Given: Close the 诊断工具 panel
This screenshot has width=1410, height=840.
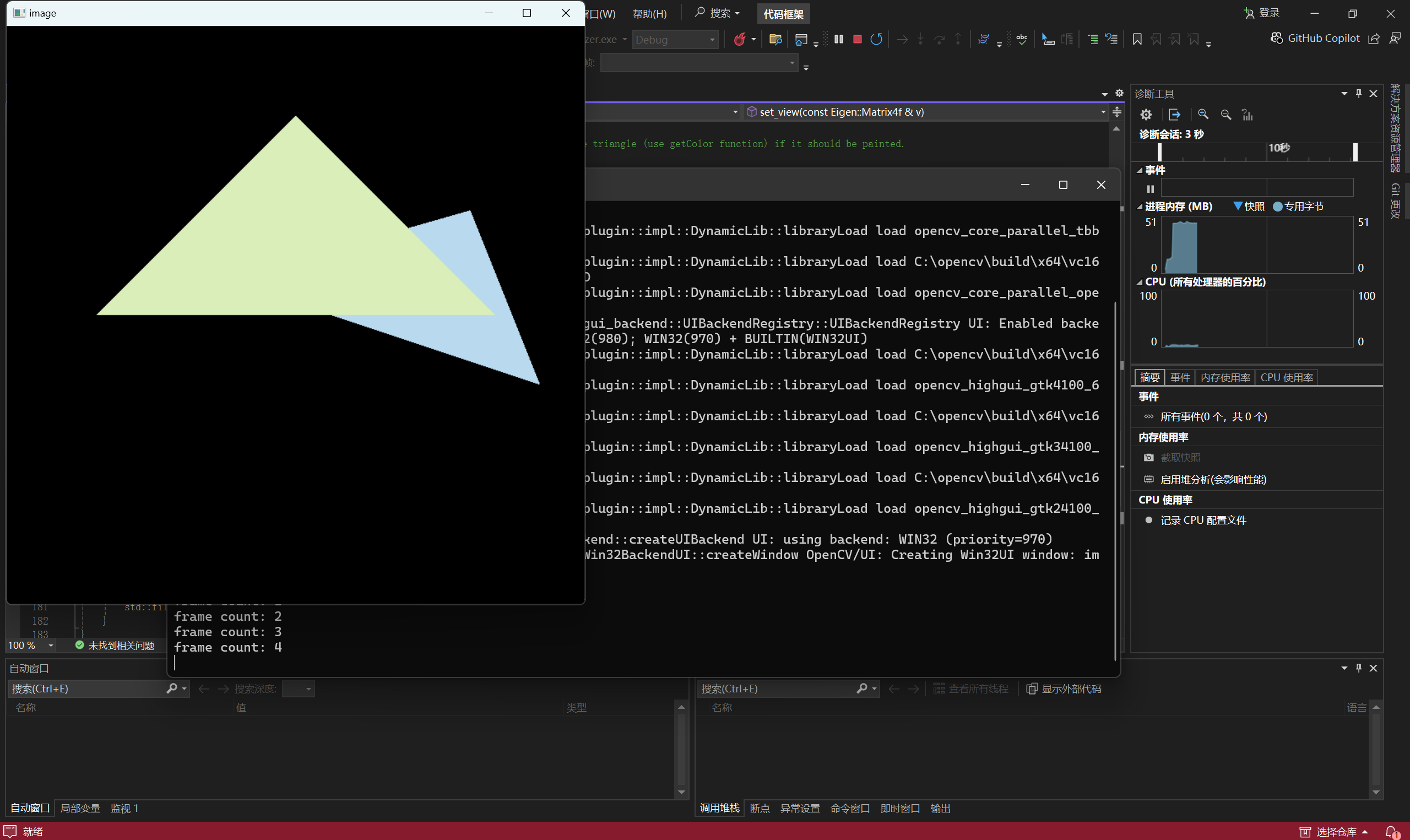Looking at the screenshot, I should point(1374,94).
